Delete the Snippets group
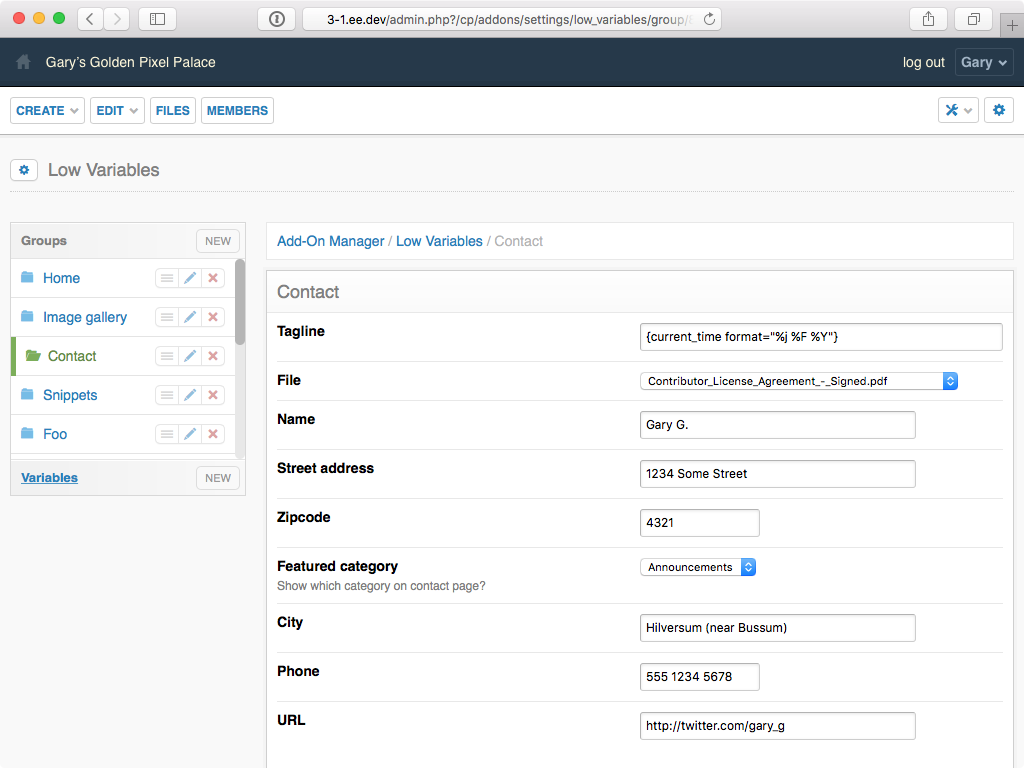 [x=213, y=395]
